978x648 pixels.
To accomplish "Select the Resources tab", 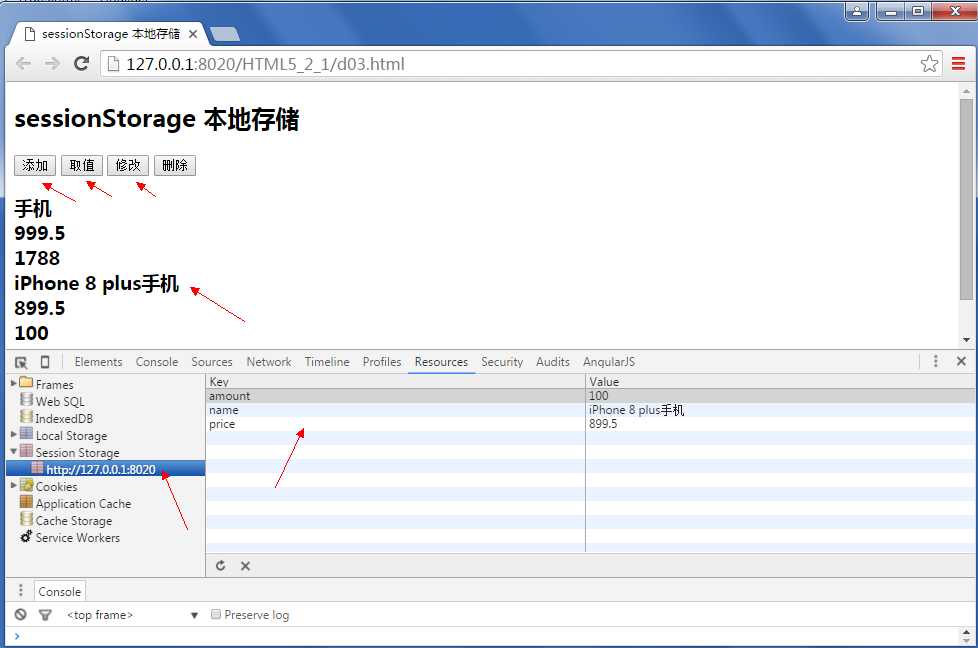I will click(x=441, y=362).
